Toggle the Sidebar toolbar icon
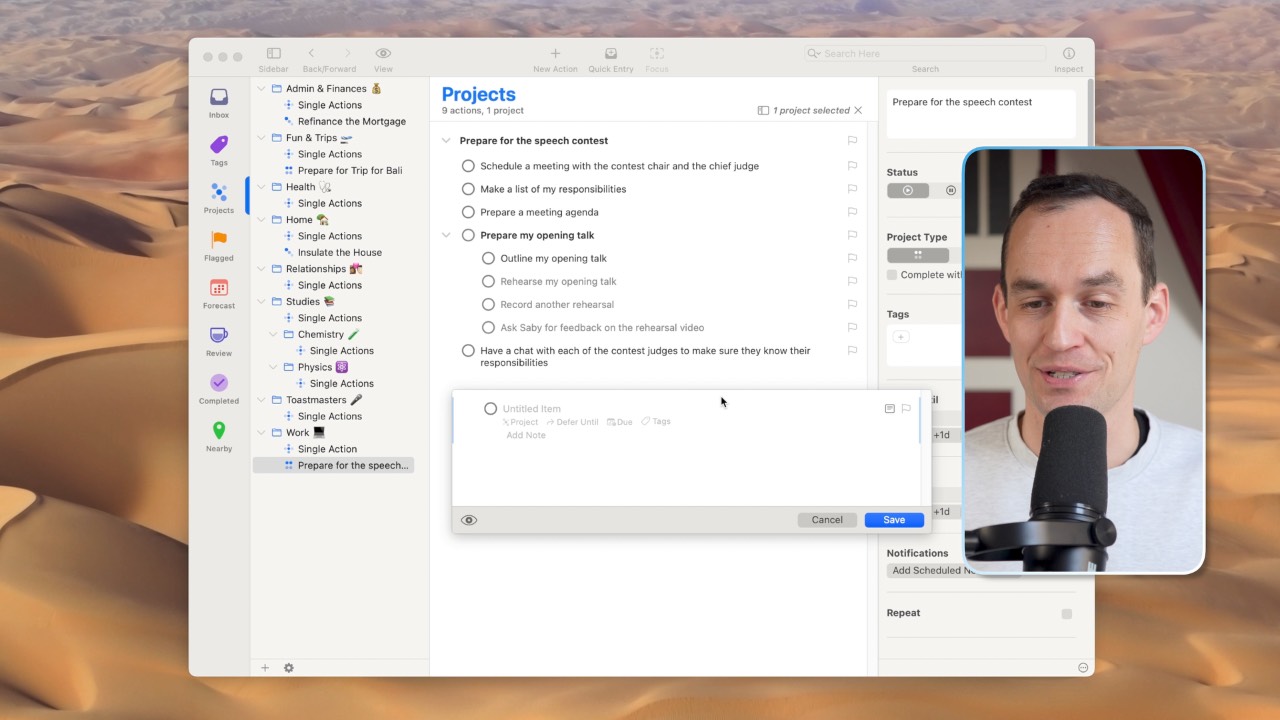This screenshot has height=720, width=1280. coord(273,53)
